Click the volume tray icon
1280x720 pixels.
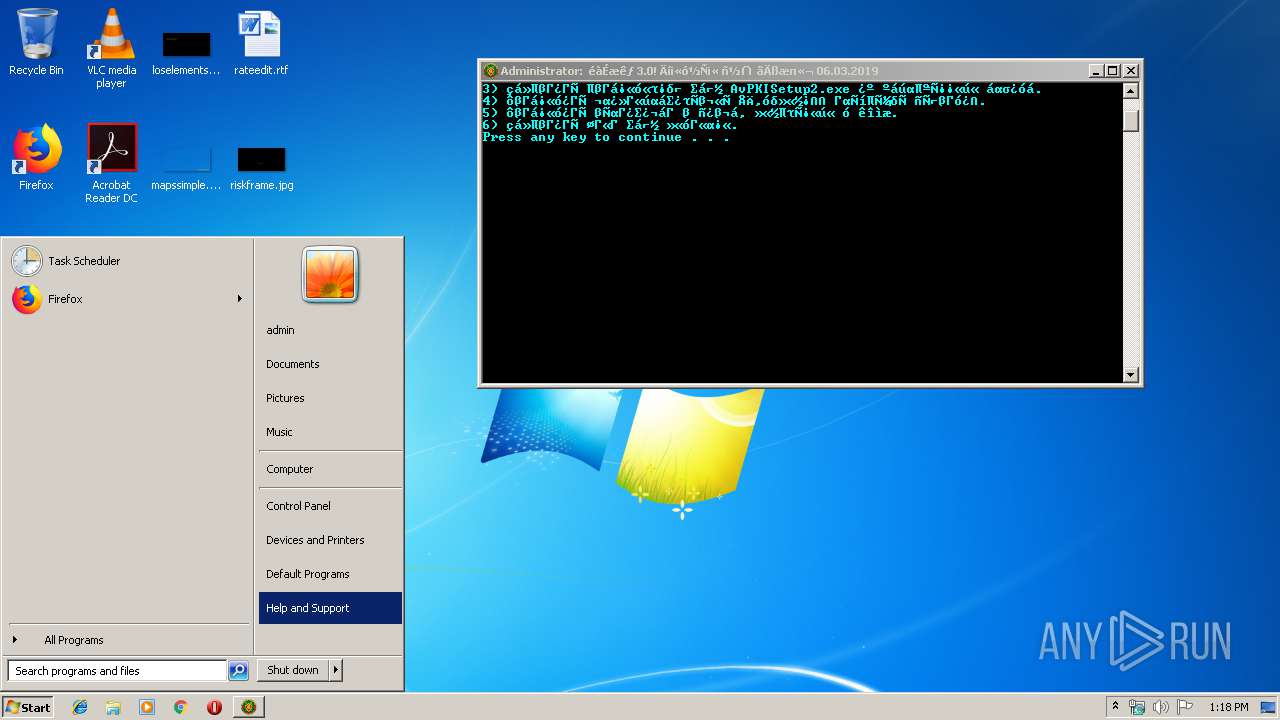[1161, 707]
